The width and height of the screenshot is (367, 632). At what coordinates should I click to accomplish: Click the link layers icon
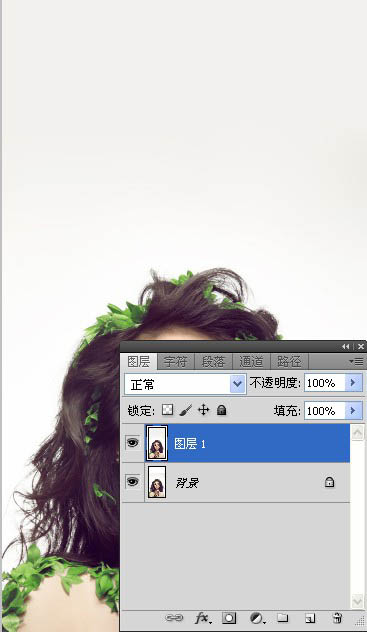point(174,618)
